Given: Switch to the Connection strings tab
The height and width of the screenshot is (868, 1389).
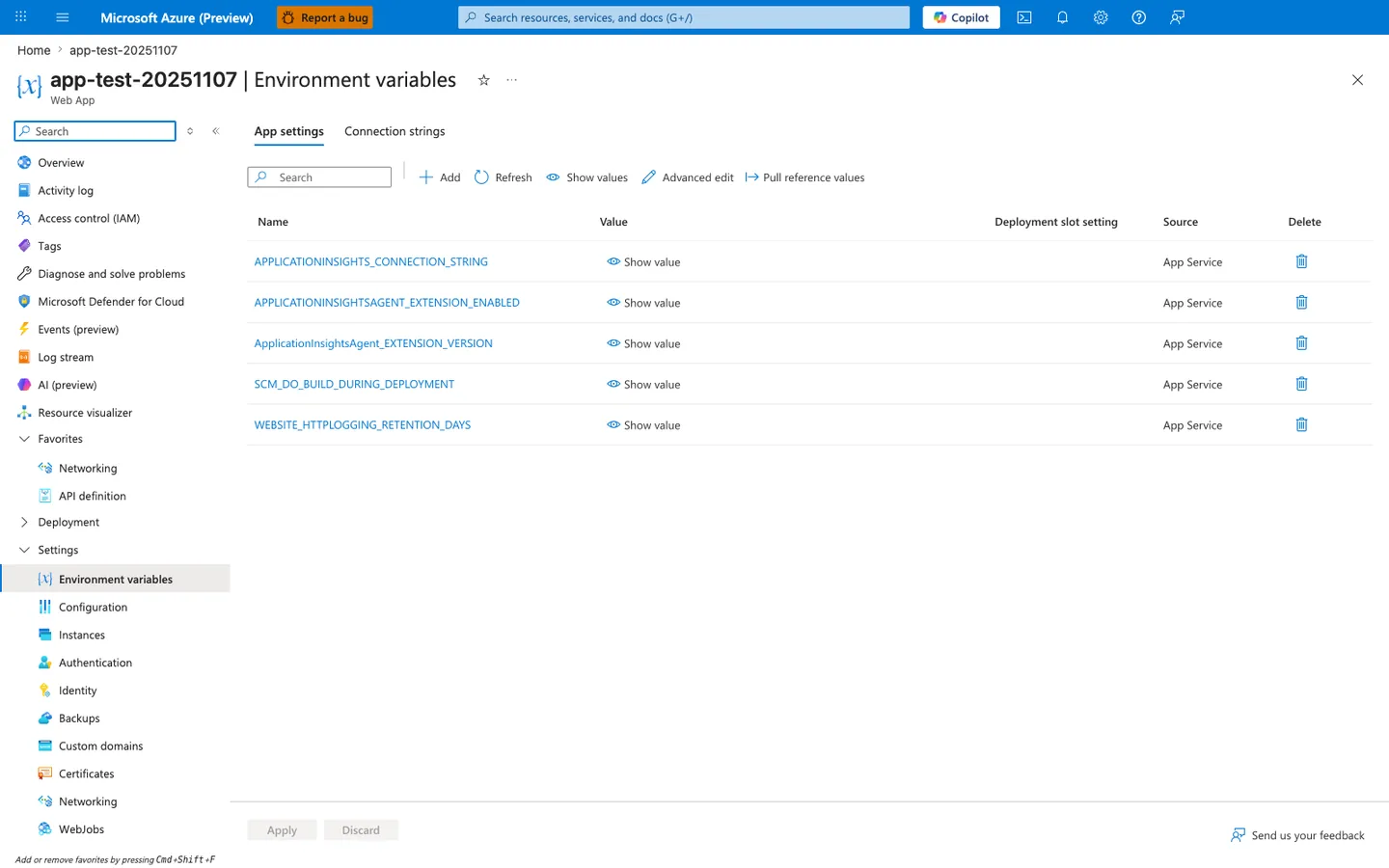Looking at the screenshot, I should pos(395,131).
